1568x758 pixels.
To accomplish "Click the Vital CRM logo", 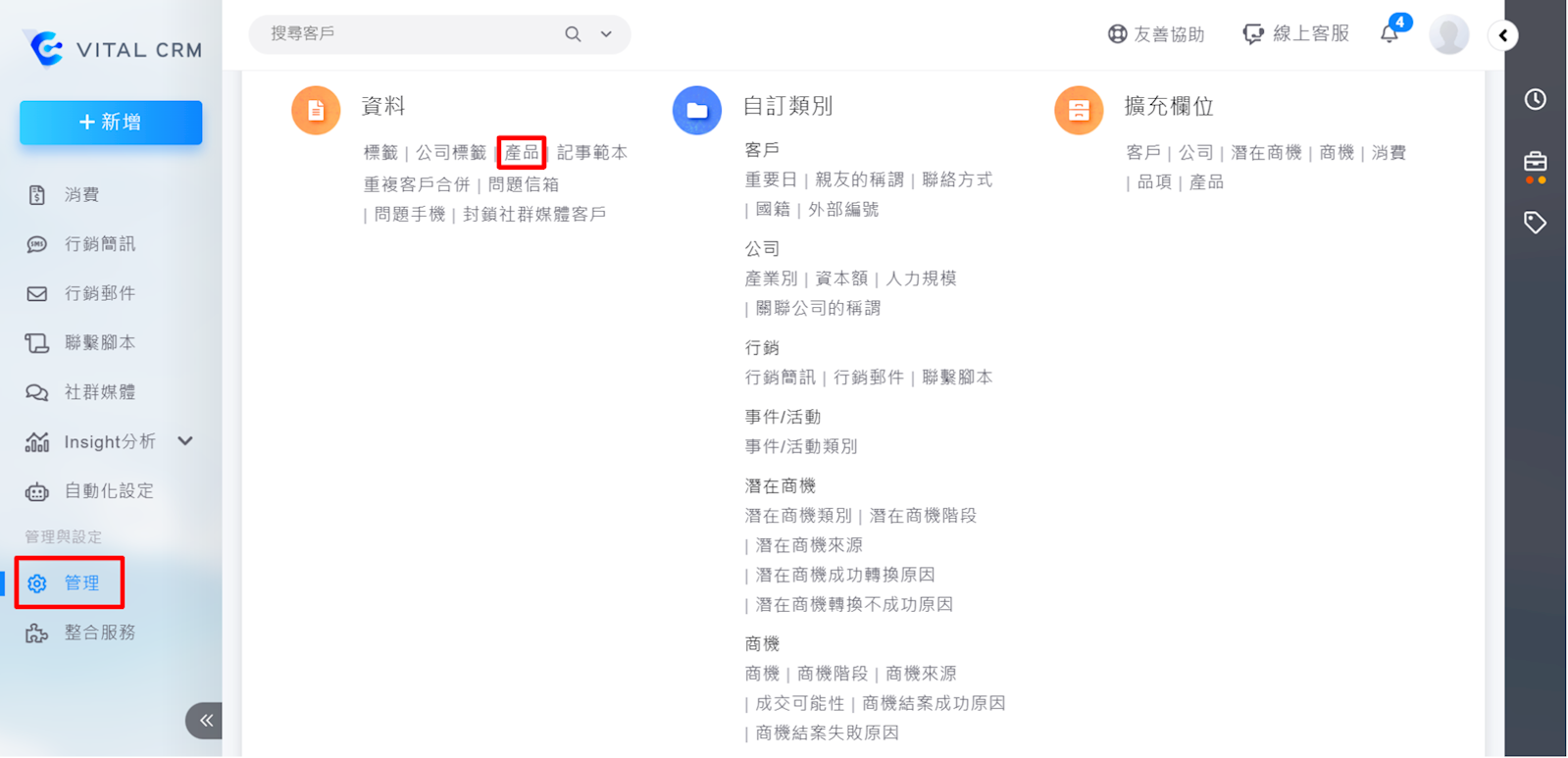I will pos(113,48).
